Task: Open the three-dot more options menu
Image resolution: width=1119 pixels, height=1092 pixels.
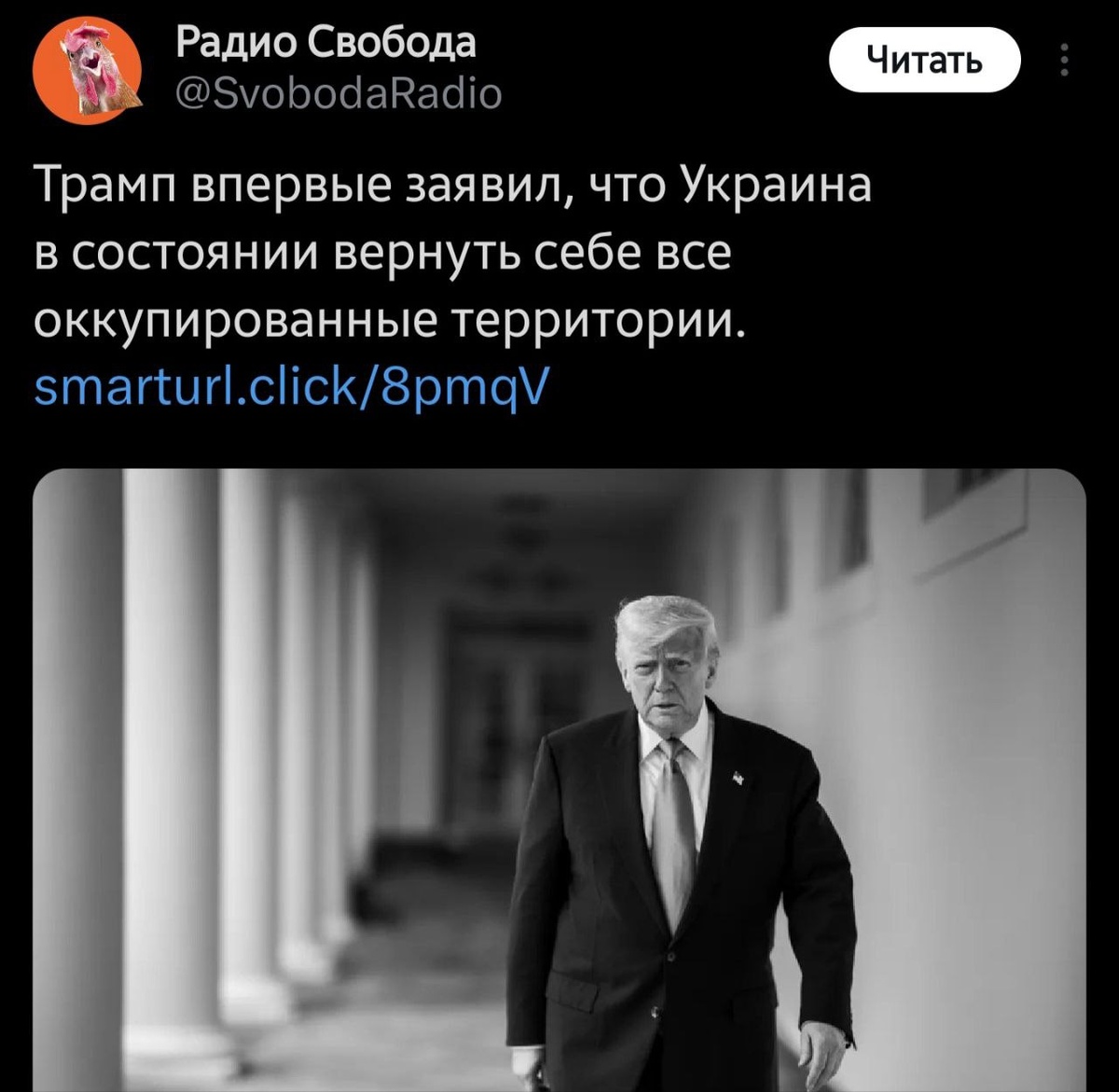Action: pyautogui.click(x=1065, y=61)
